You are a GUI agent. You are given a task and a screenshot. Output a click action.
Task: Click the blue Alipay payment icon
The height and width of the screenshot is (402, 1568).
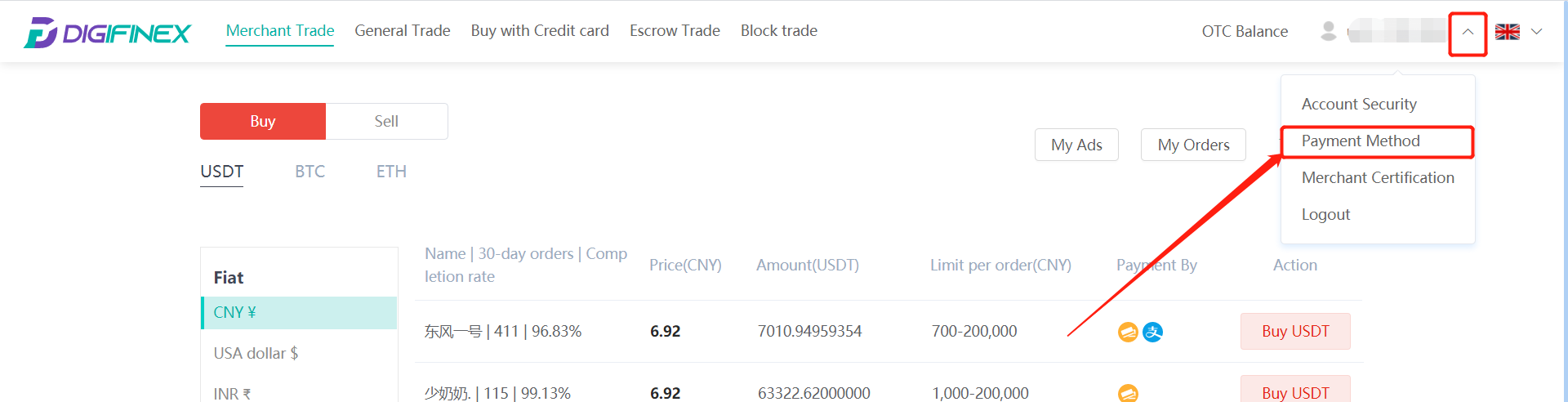[x=1152, y=332]
